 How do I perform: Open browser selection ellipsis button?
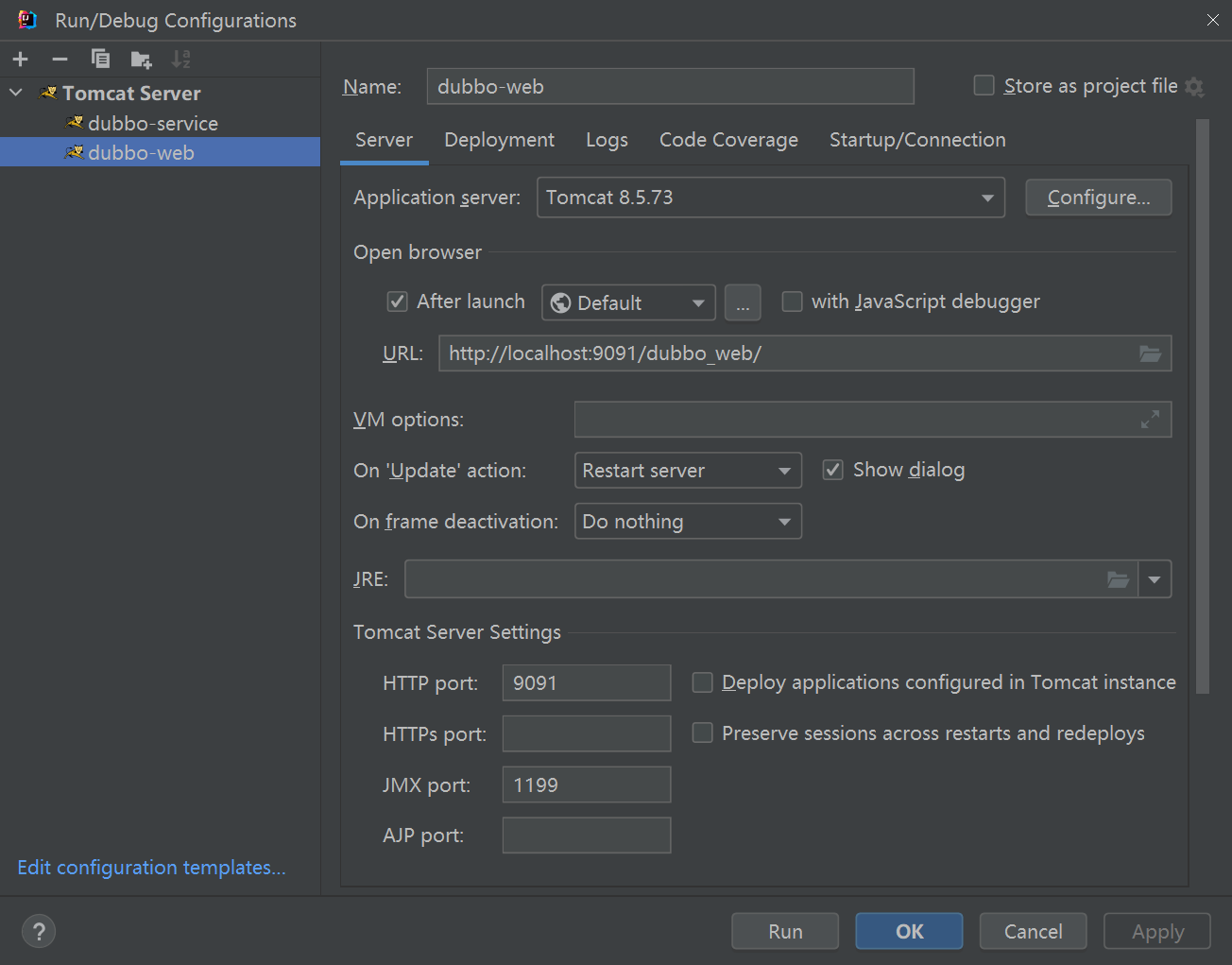tap(743, 302)
